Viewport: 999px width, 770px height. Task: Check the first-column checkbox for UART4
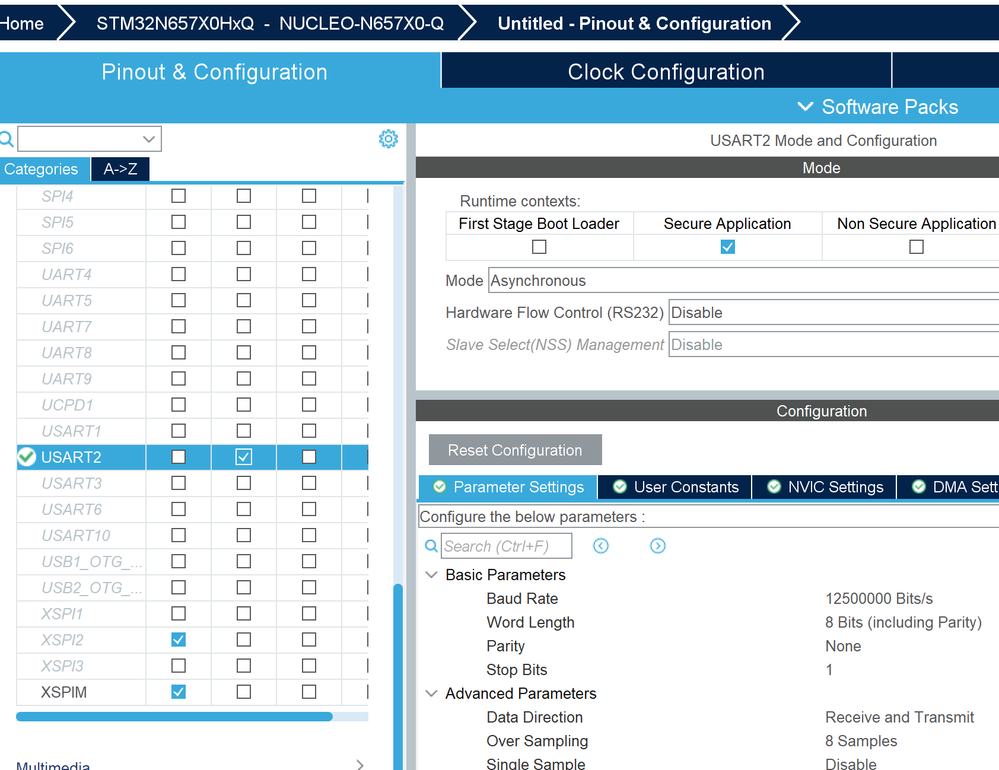[178, 274]
